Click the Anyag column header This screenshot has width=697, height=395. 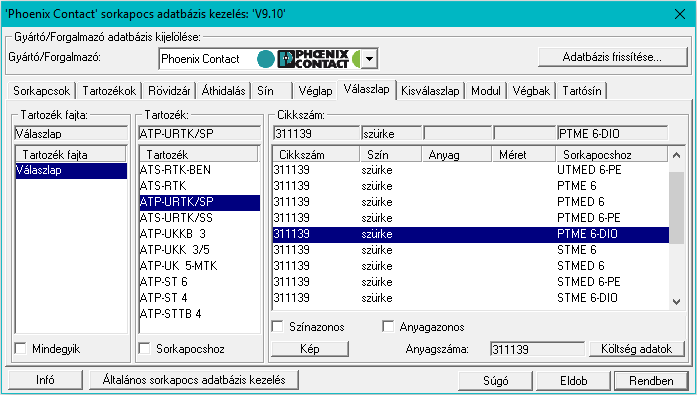point(457,155)
